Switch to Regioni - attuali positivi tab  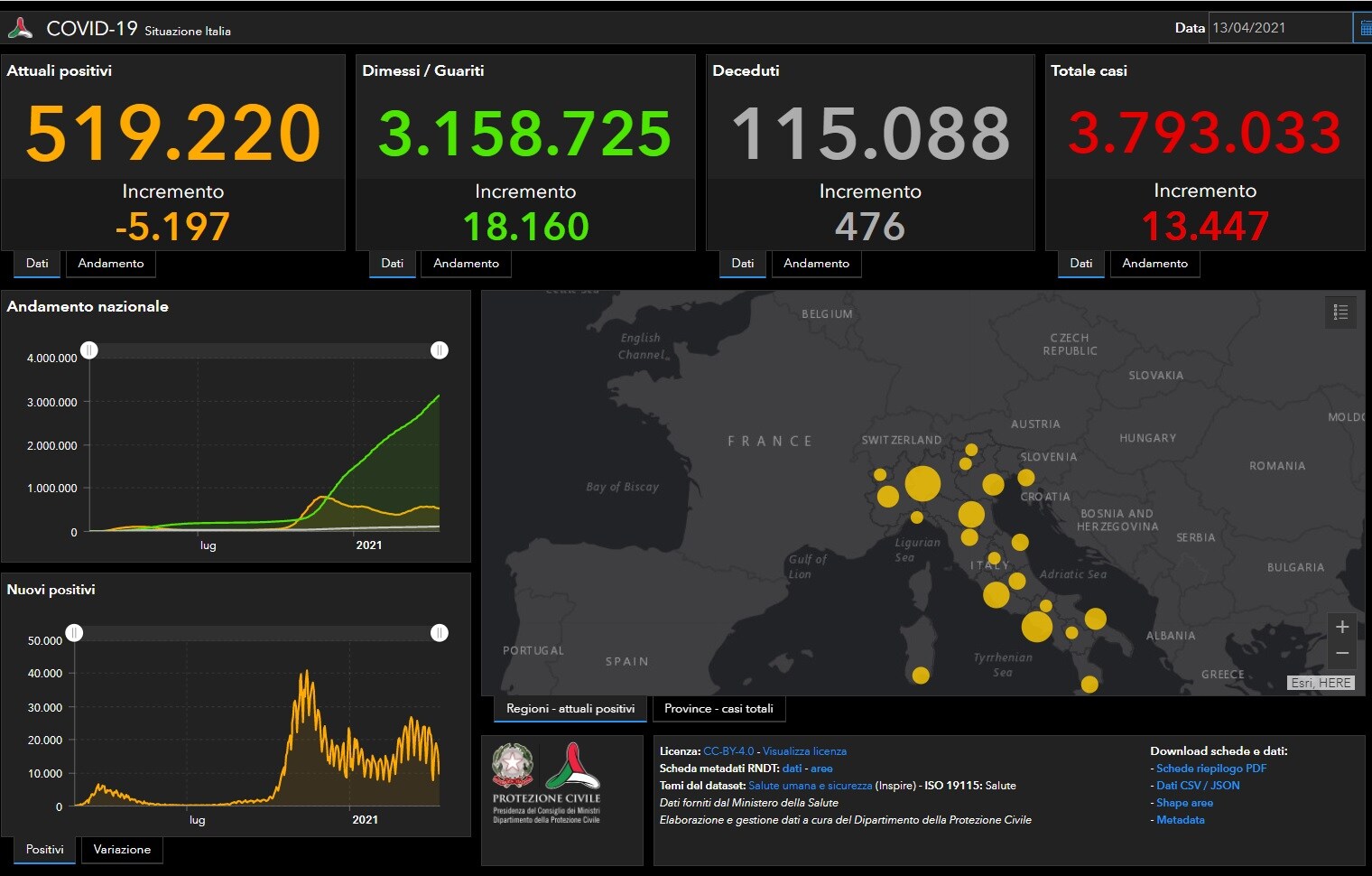click(x=570, y=709)
